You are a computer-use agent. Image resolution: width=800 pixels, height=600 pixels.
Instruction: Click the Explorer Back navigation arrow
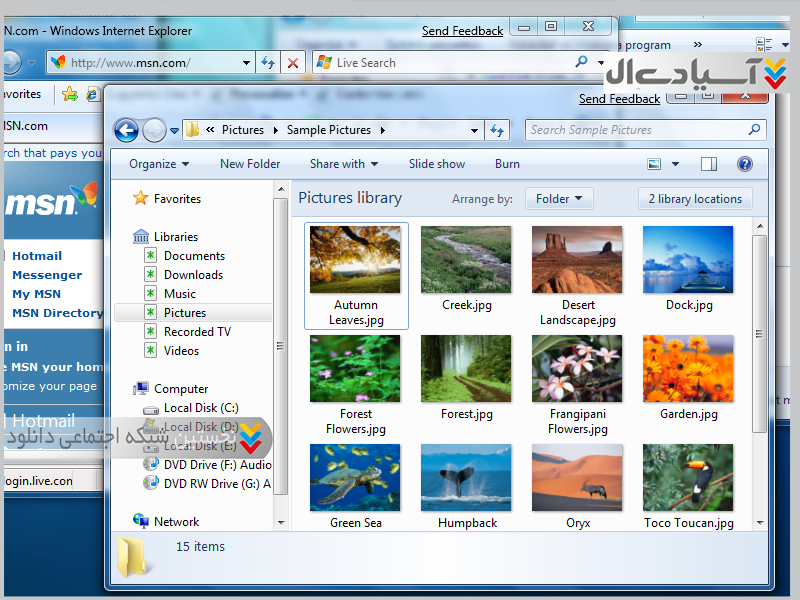click(126, 130)
